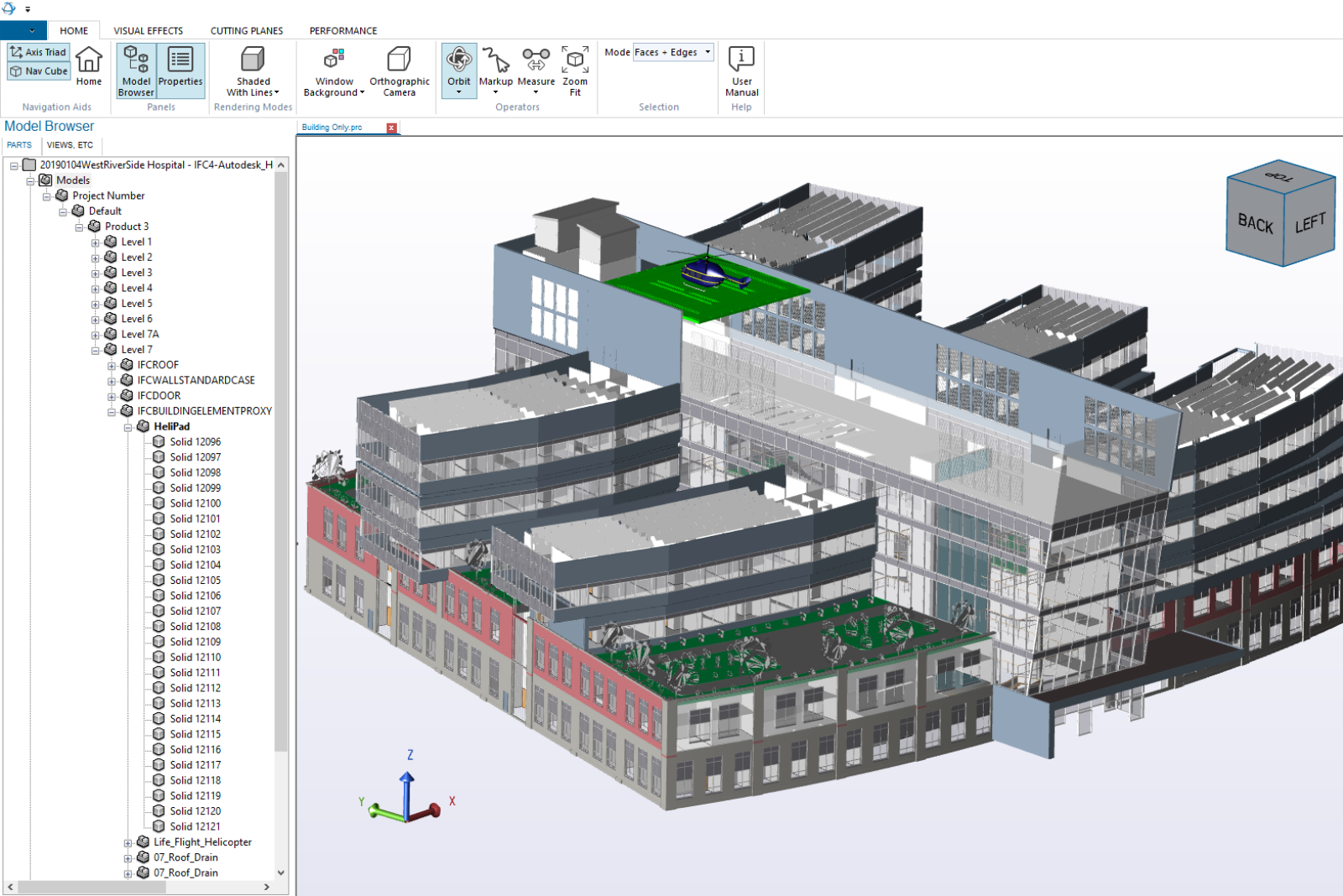Open the Views, Etc panel tab
The height and width of the screenshot is (896, 1343).
click(x=70, y=145)
